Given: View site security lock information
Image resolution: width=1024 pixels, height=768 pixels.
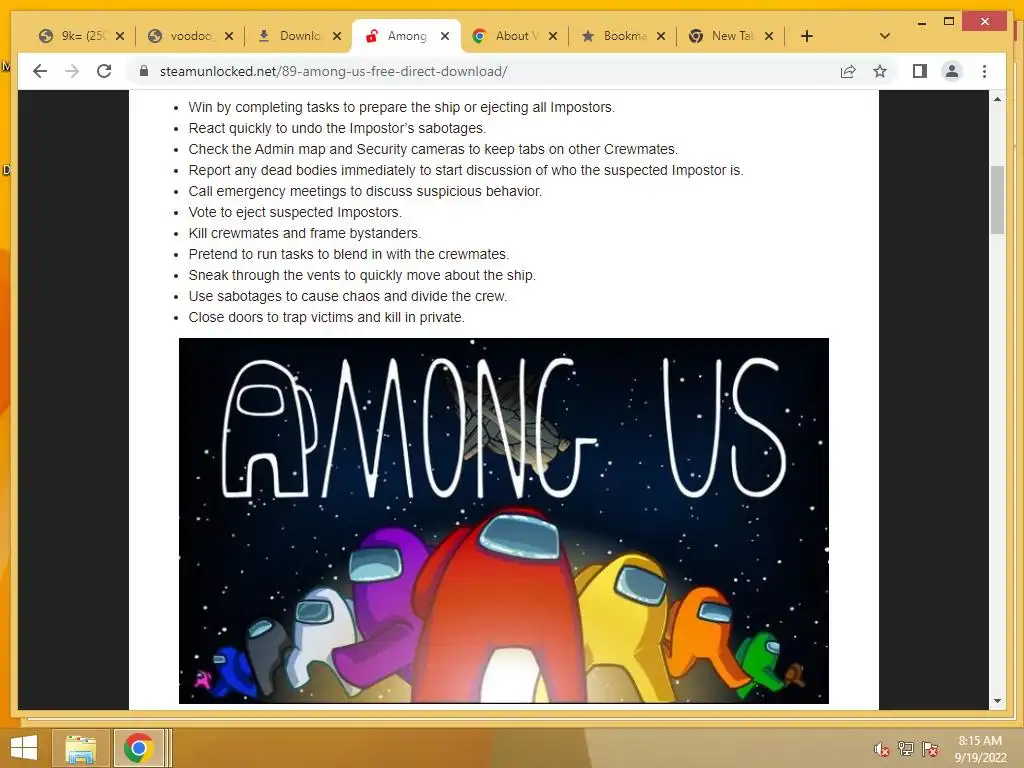Looking at the screenshot, I should (x=144, y=71).
